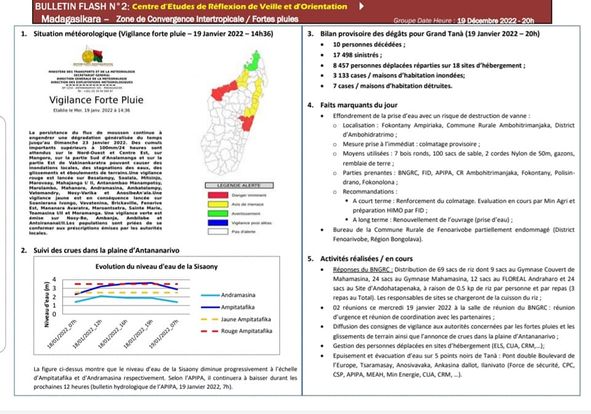591x414 pixels.
Task: Click 'Centre d'Etudes de Réflexion de Veille et d'Orientation'
Action: [240, 6]
